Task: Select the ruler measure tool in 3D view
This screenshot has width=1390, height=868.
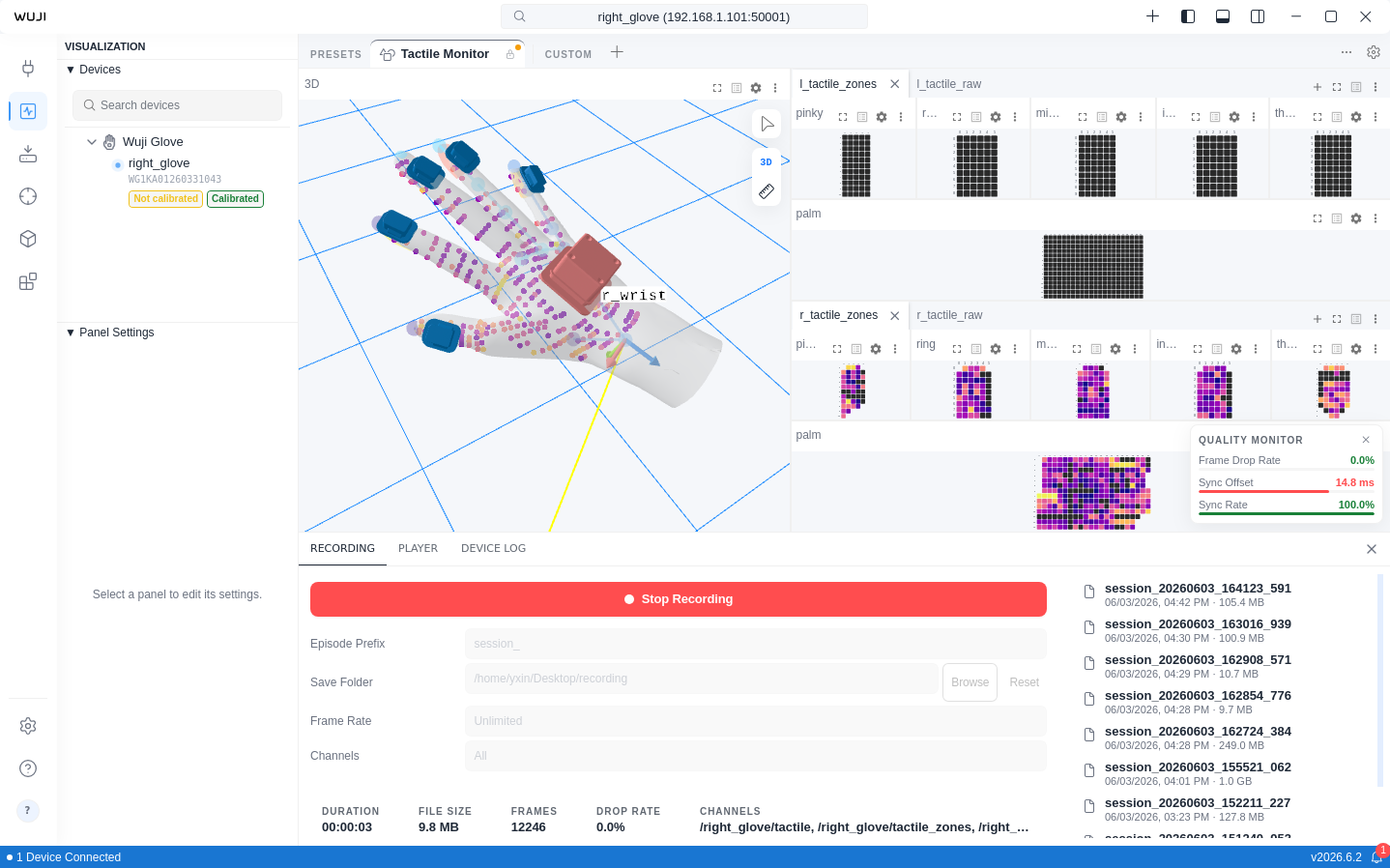Action: pyautogui.click(x=767, y=191)
